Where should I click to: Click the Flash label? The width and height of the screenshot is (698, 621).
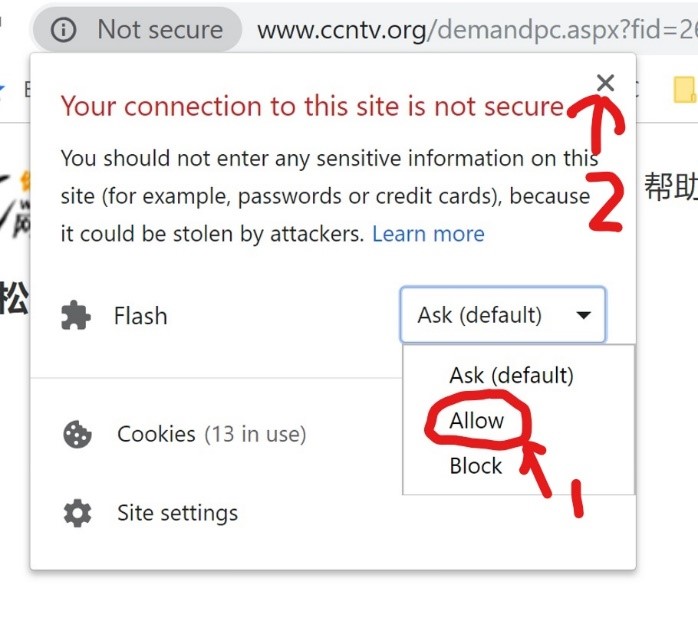[141, 316]
